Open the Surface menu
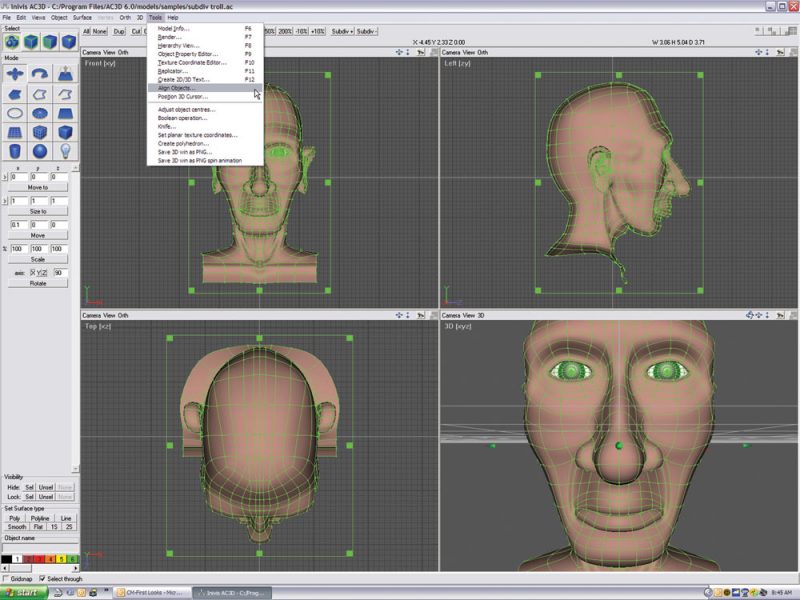800x600 pixels. (x=82, y=18)
